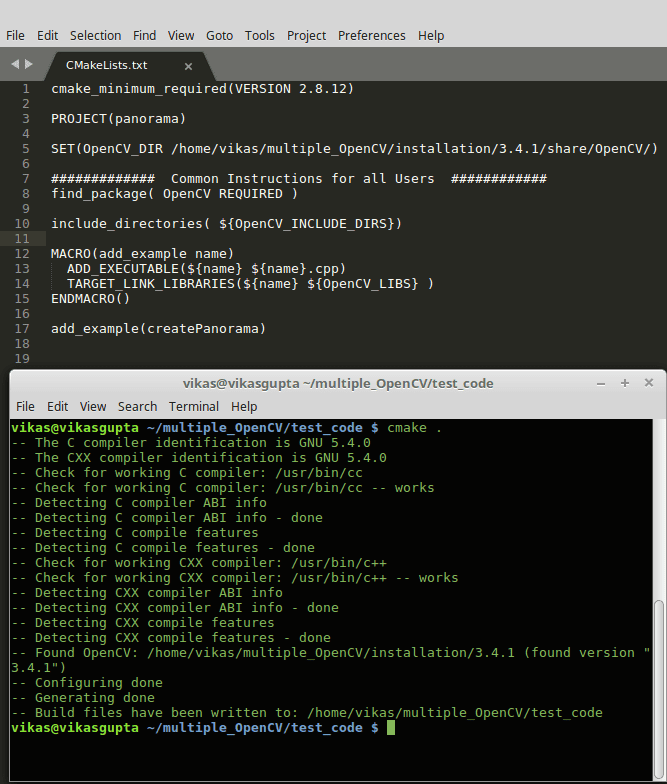Viewport: 667px width, 784px height.
Task: Open the View menu in Sublime Text
Action: [181, 36]
